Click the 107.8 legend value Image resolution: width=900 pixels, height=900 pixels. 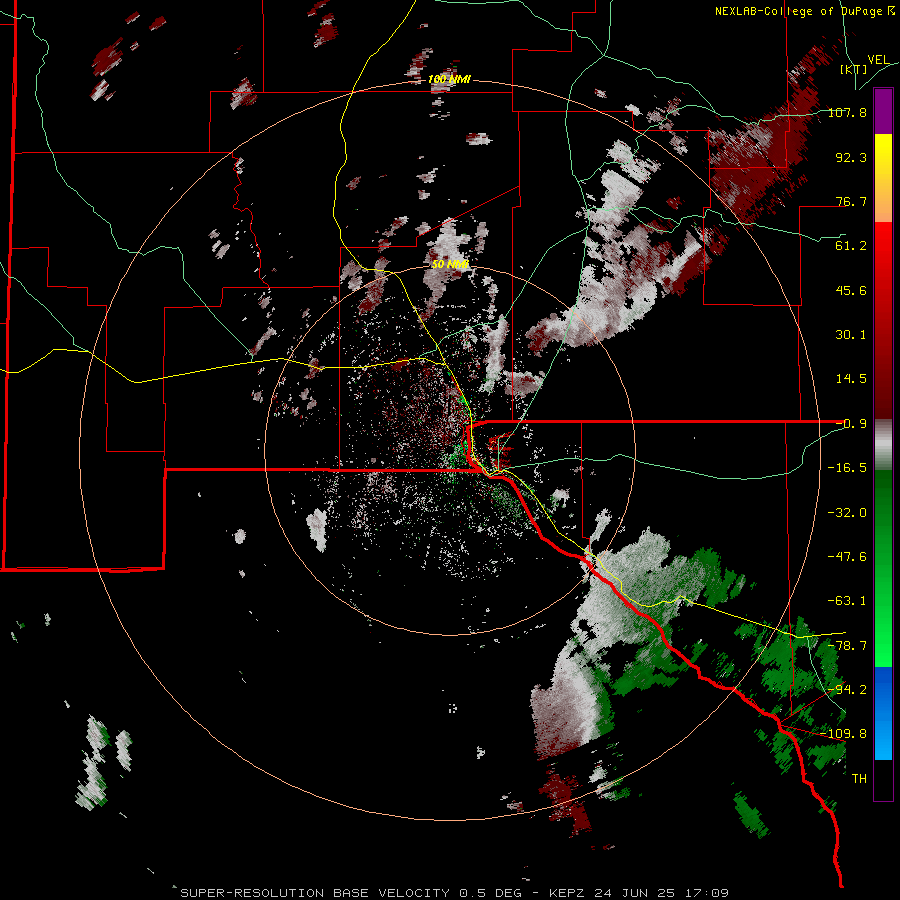pos(847,112)
